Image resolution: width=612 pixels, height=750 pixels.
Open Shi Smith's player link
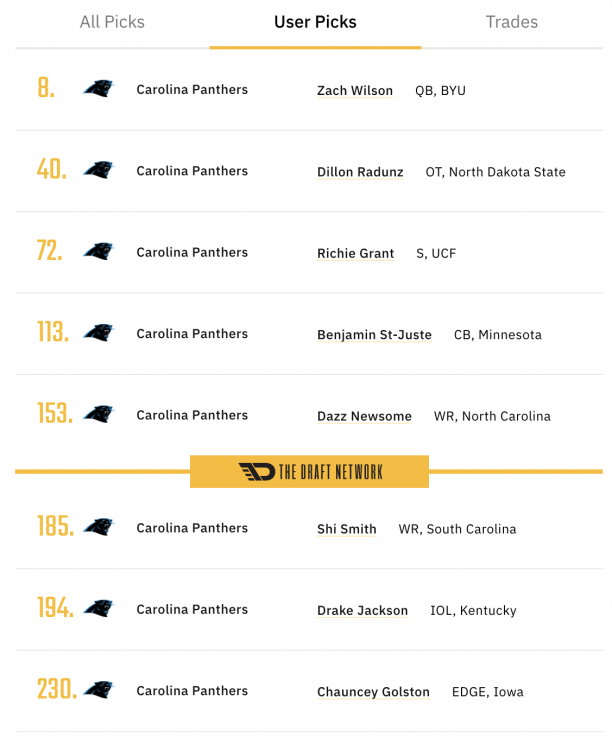[347, 529]
